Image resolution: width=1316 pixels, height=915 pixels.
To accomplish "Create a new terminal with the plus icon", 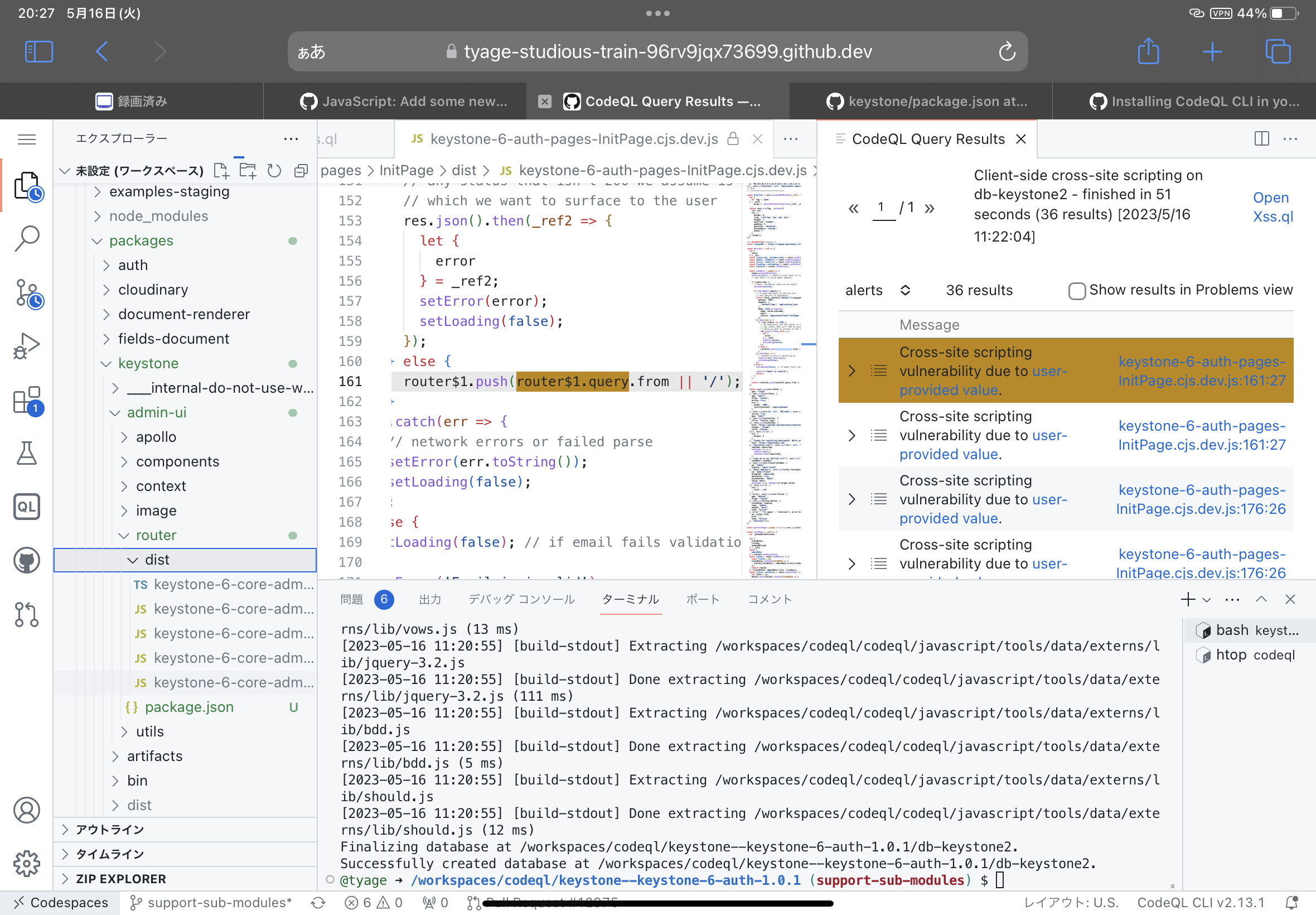I will click(1187, 599).
